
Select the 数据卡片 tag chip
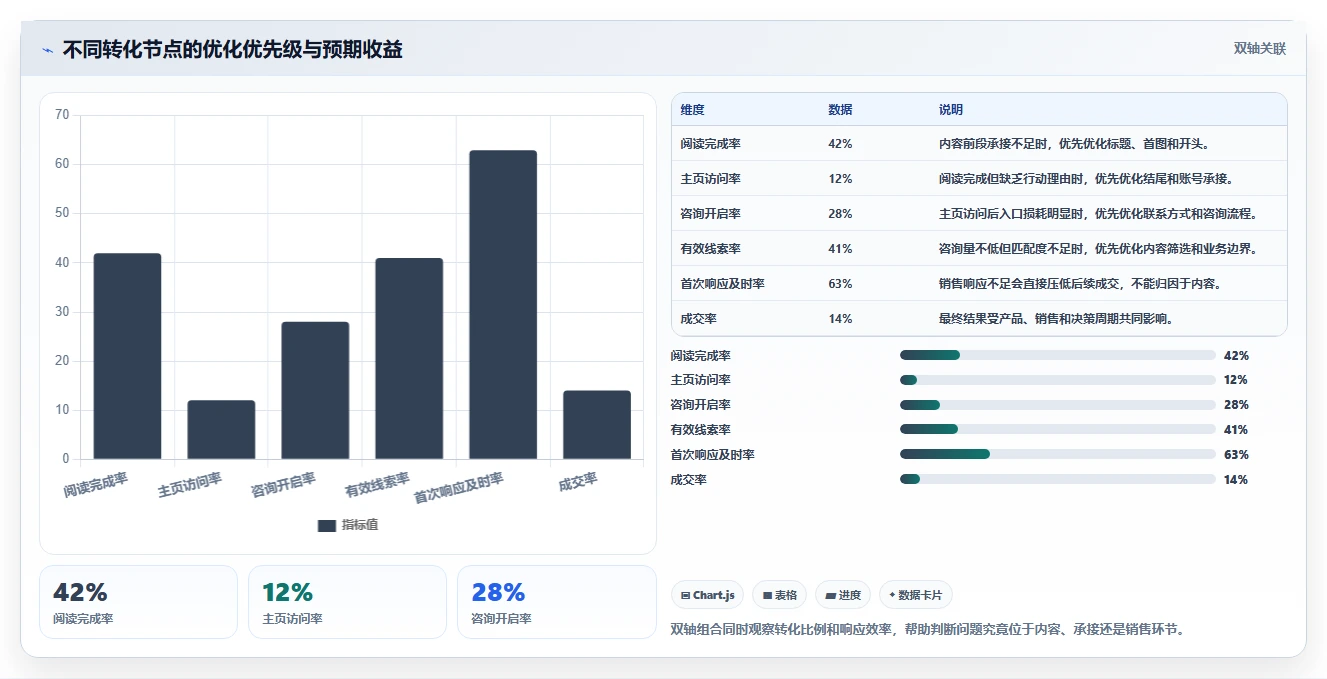(916, 595)
